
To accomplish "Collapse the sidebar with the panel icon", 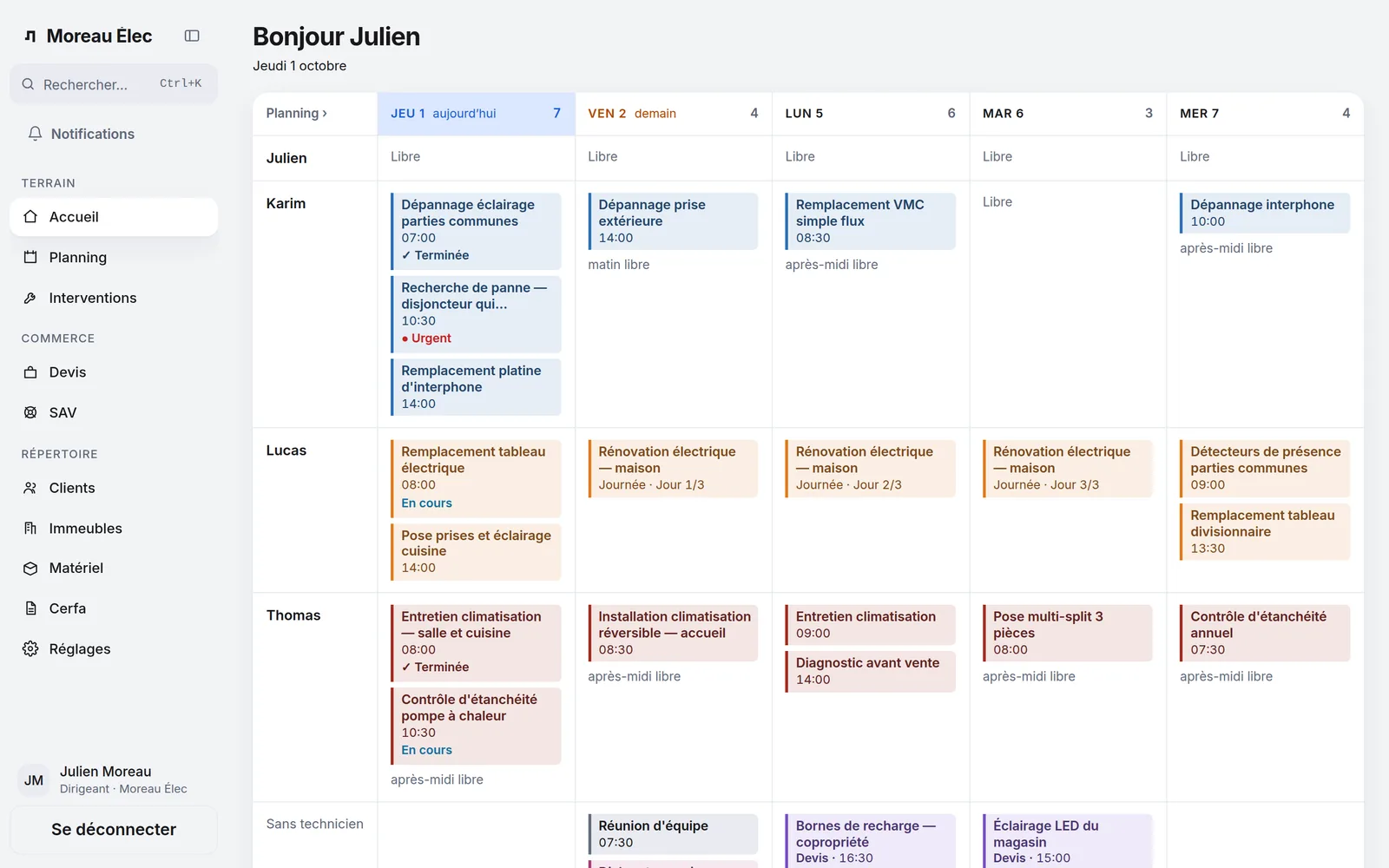I will click(192, 36).
